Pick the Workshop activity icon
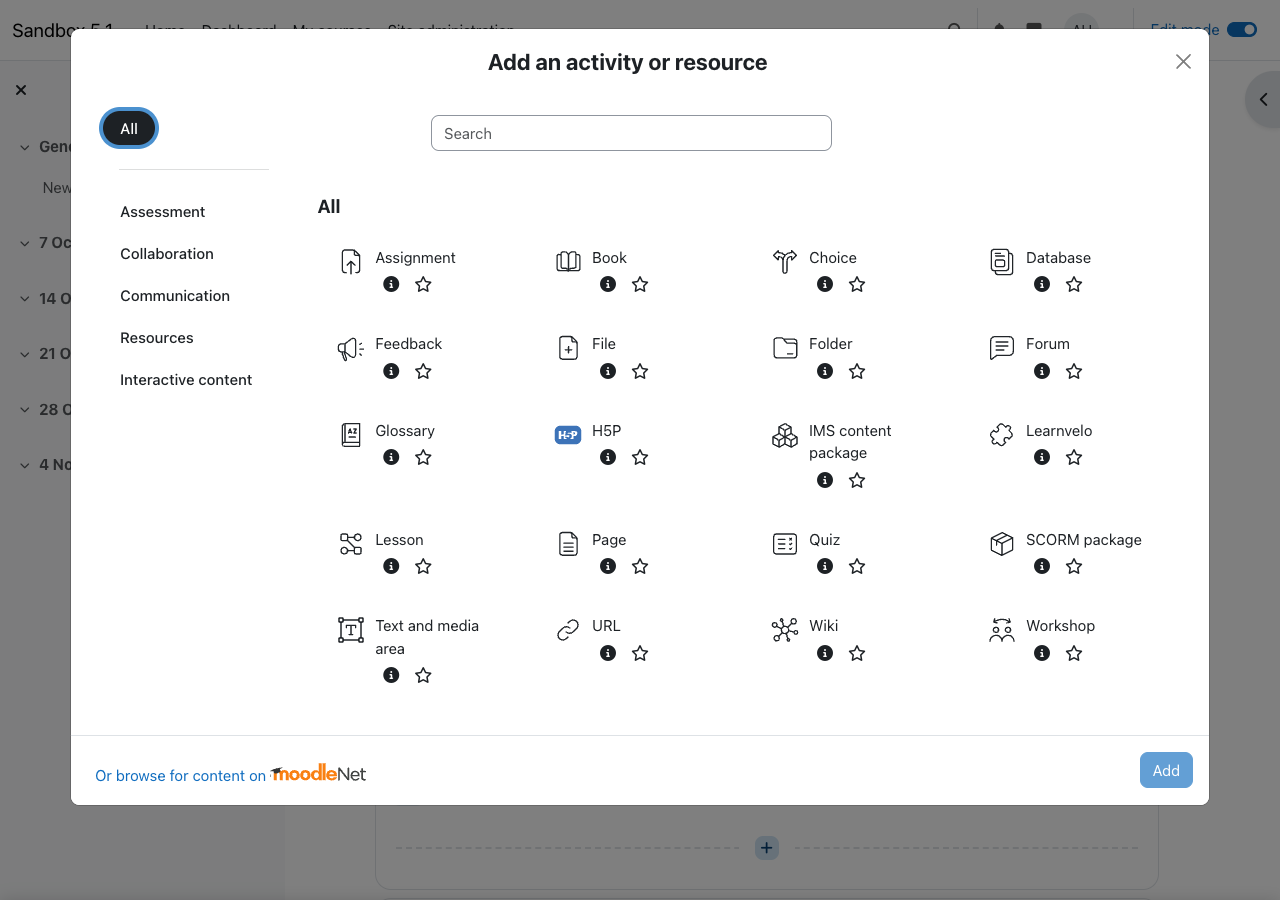The height and width of the screenshot is (900, 1280). (x=1001, y=629)
